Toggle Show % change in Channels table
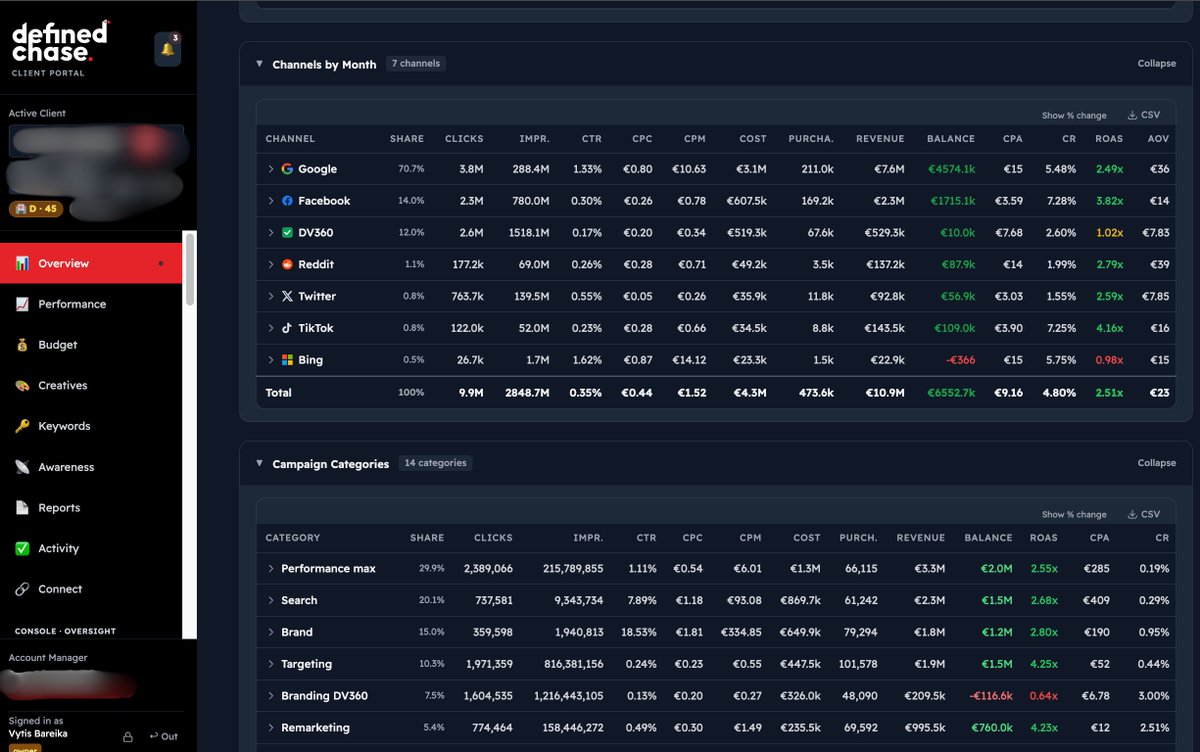1200x752 pixels. [1074, 116]
